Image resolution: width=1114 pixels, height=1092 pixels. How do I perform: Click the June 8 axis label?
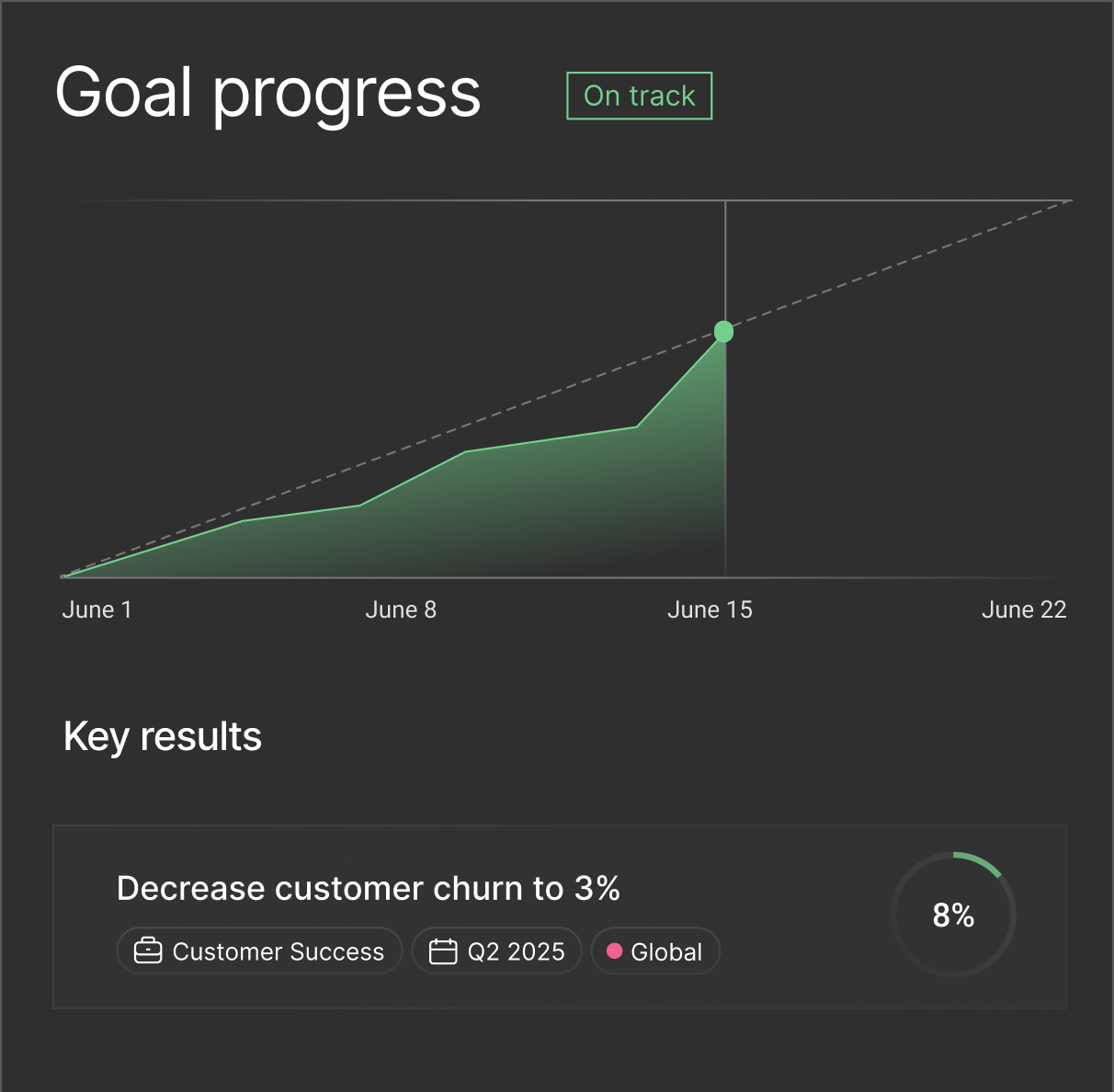click(401, 609)
